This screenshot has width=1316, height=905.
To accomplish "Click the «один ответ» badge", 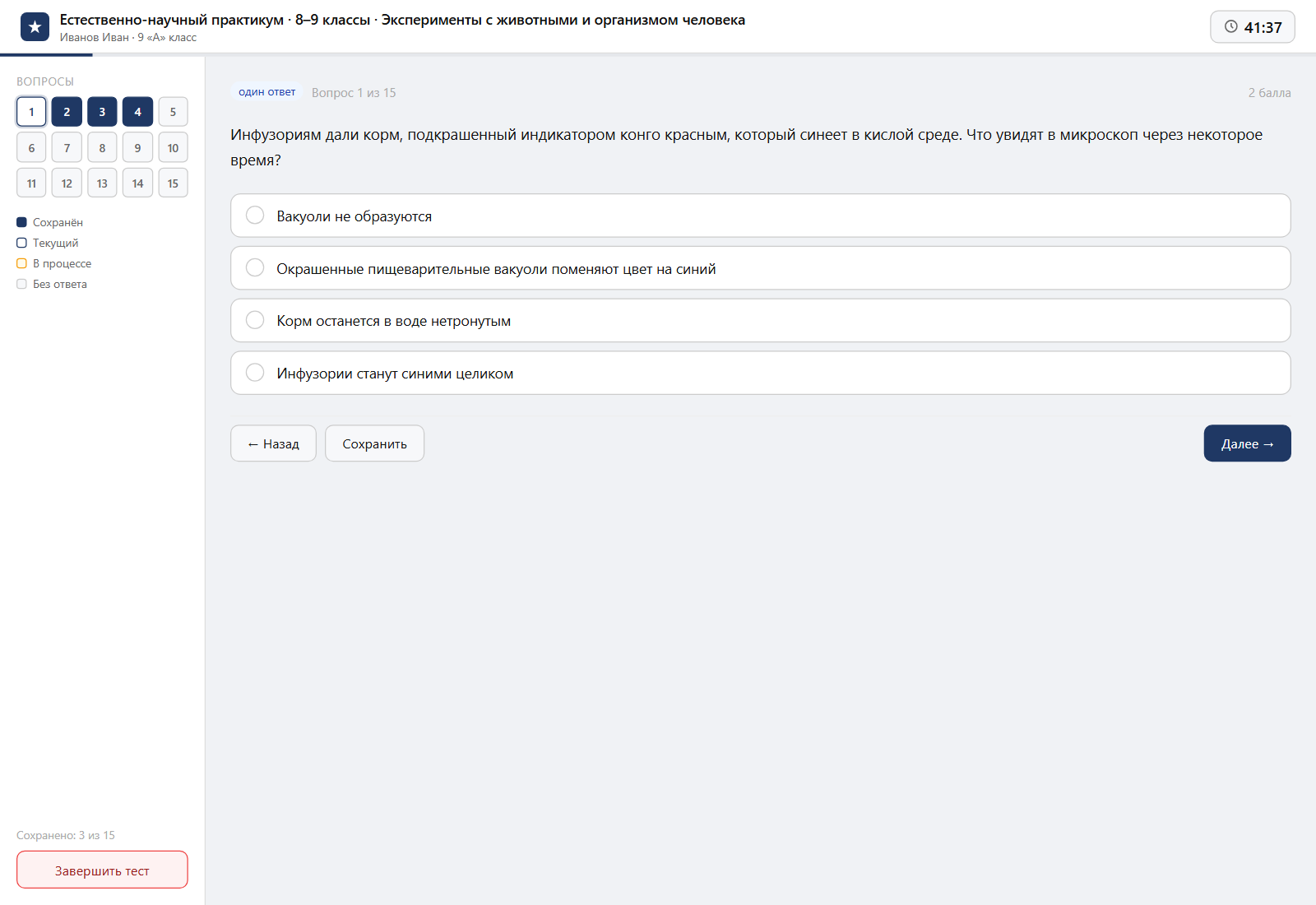I will (x=267, y=92).
